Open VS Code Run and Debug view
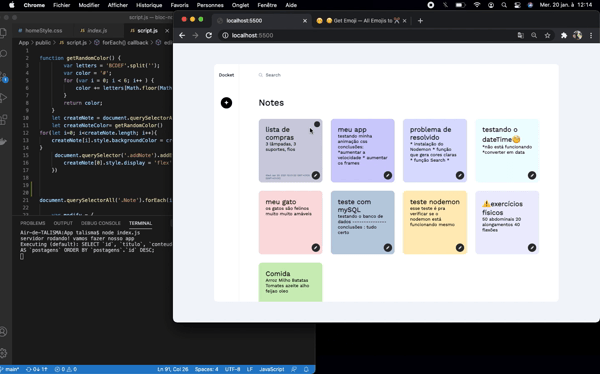 tap(3, 98)
